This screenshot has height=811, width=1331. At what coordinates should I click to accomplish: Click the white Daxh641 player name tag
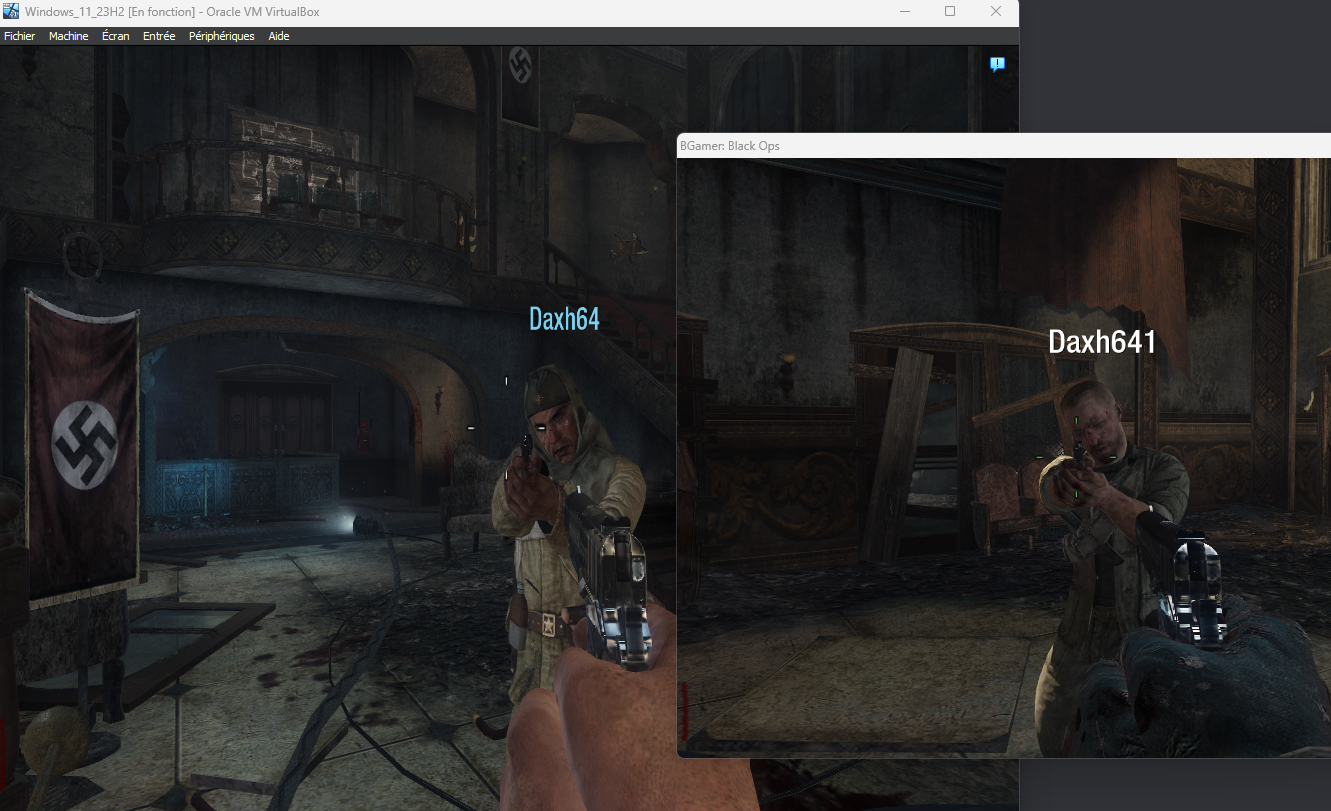point(1102,343)
